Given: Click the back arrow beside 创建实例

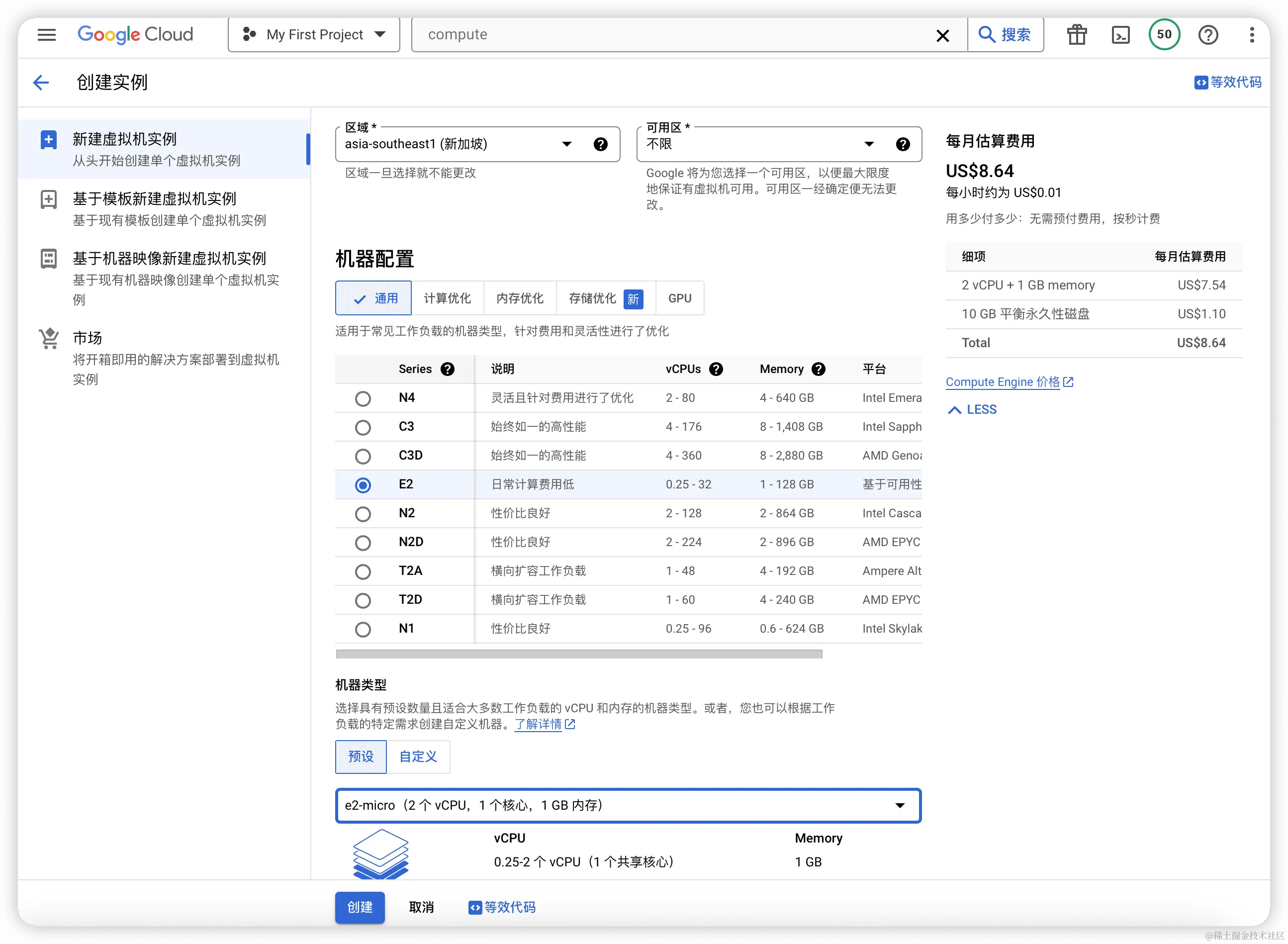Looking at the screenshot, I should click(41, 82).
